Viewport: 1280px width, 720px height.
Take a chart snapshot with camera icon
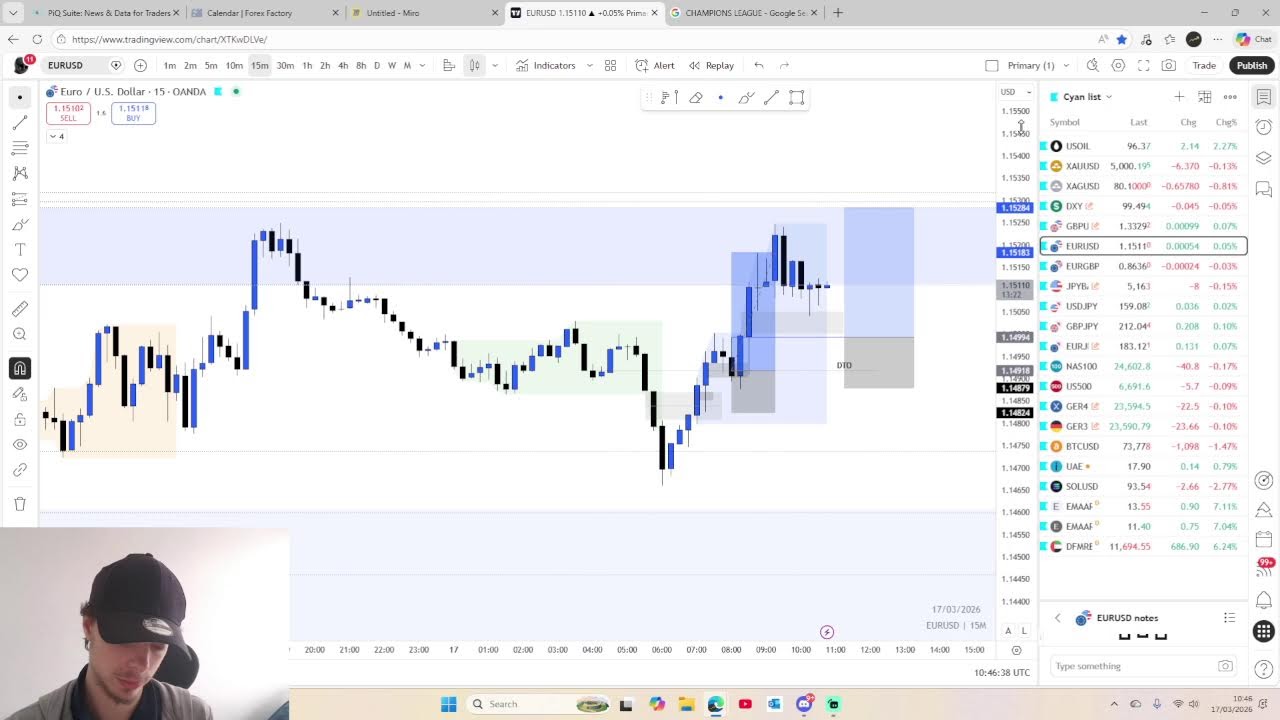tap(1169, 65)
